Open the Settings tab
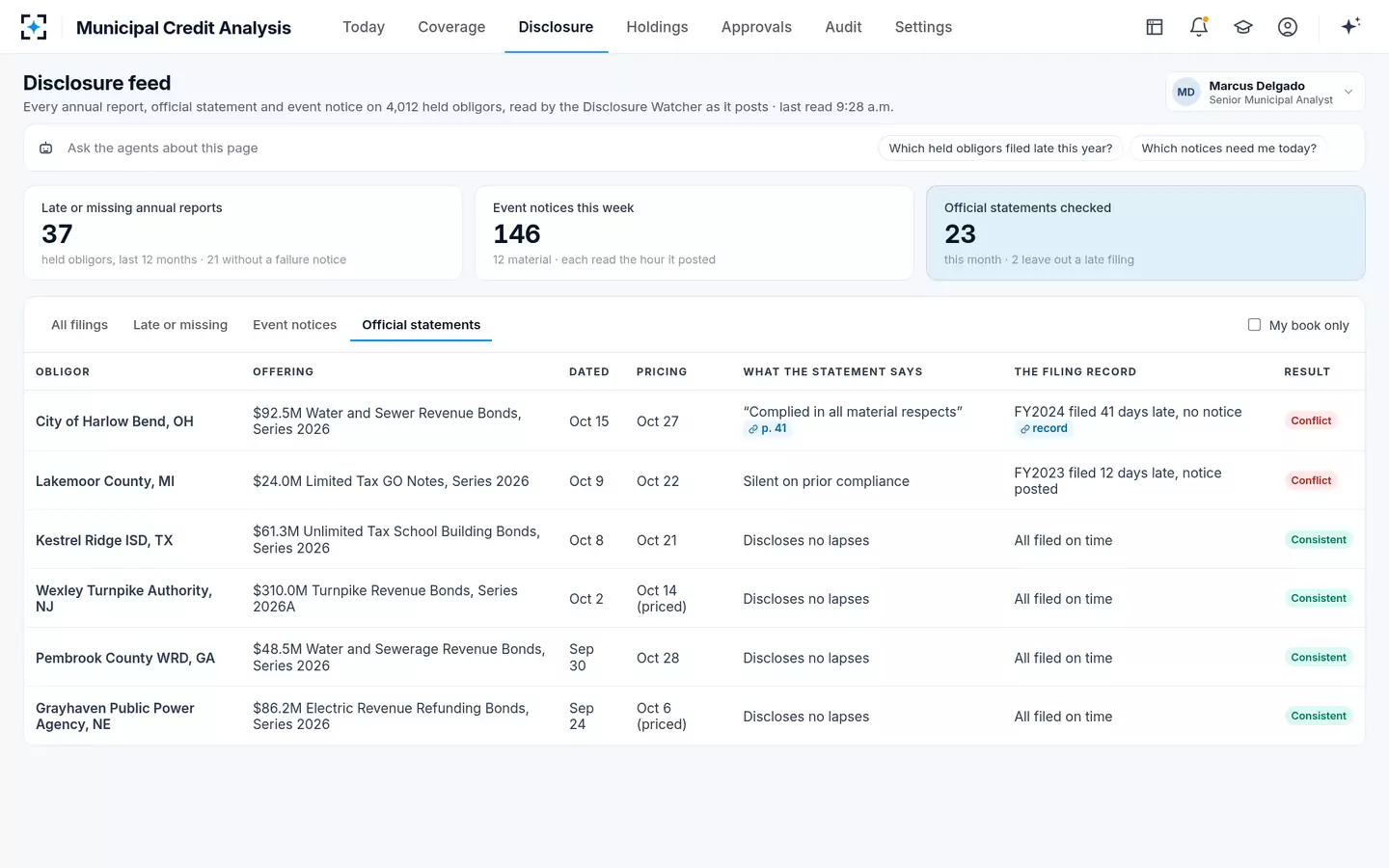 click(923, 27)
